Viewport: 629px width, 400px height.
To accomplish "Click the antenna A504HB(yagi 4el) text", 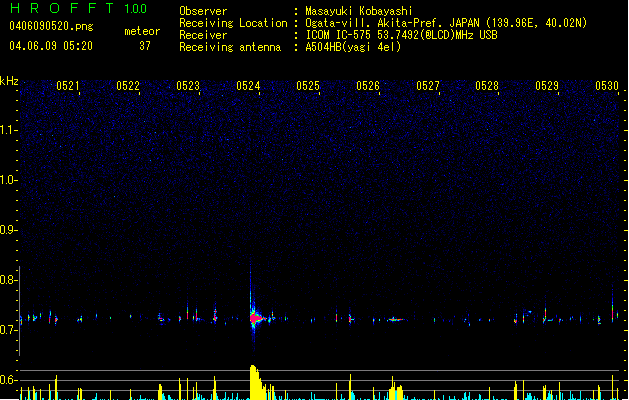I will coord(353,47).
